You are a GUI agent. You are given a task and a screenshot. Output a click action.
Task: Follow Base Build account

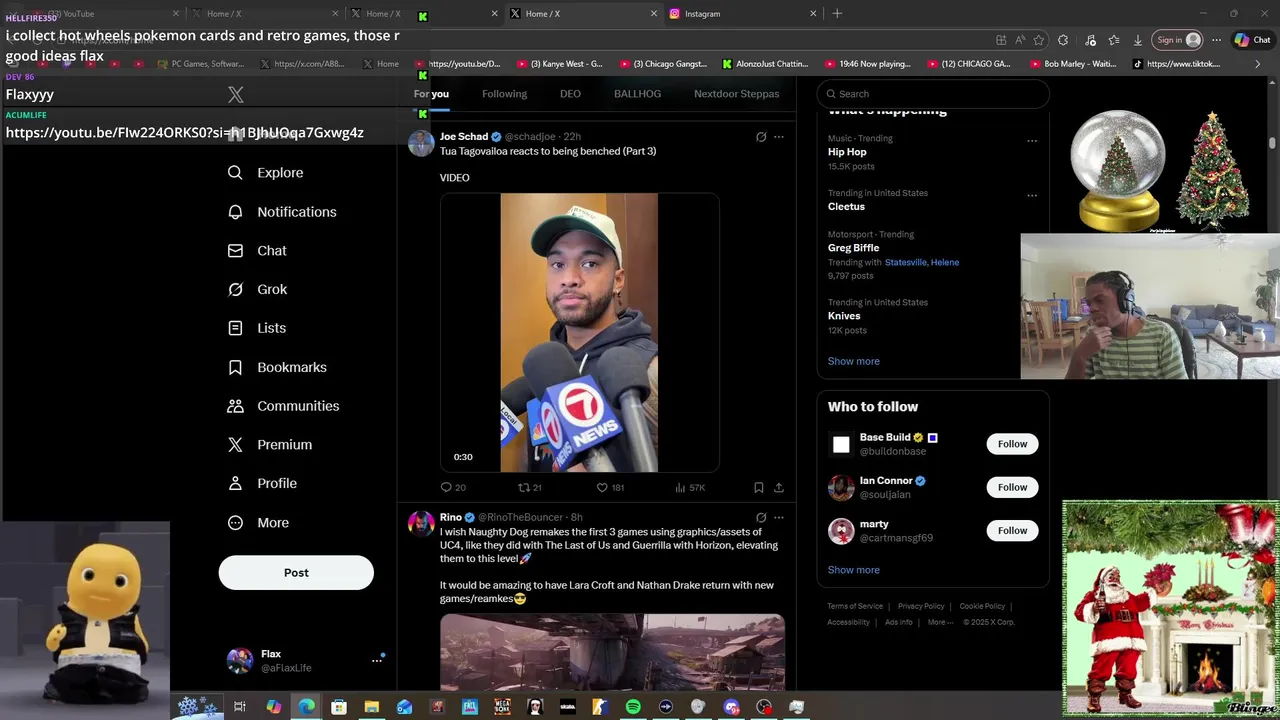[1012, 444]
